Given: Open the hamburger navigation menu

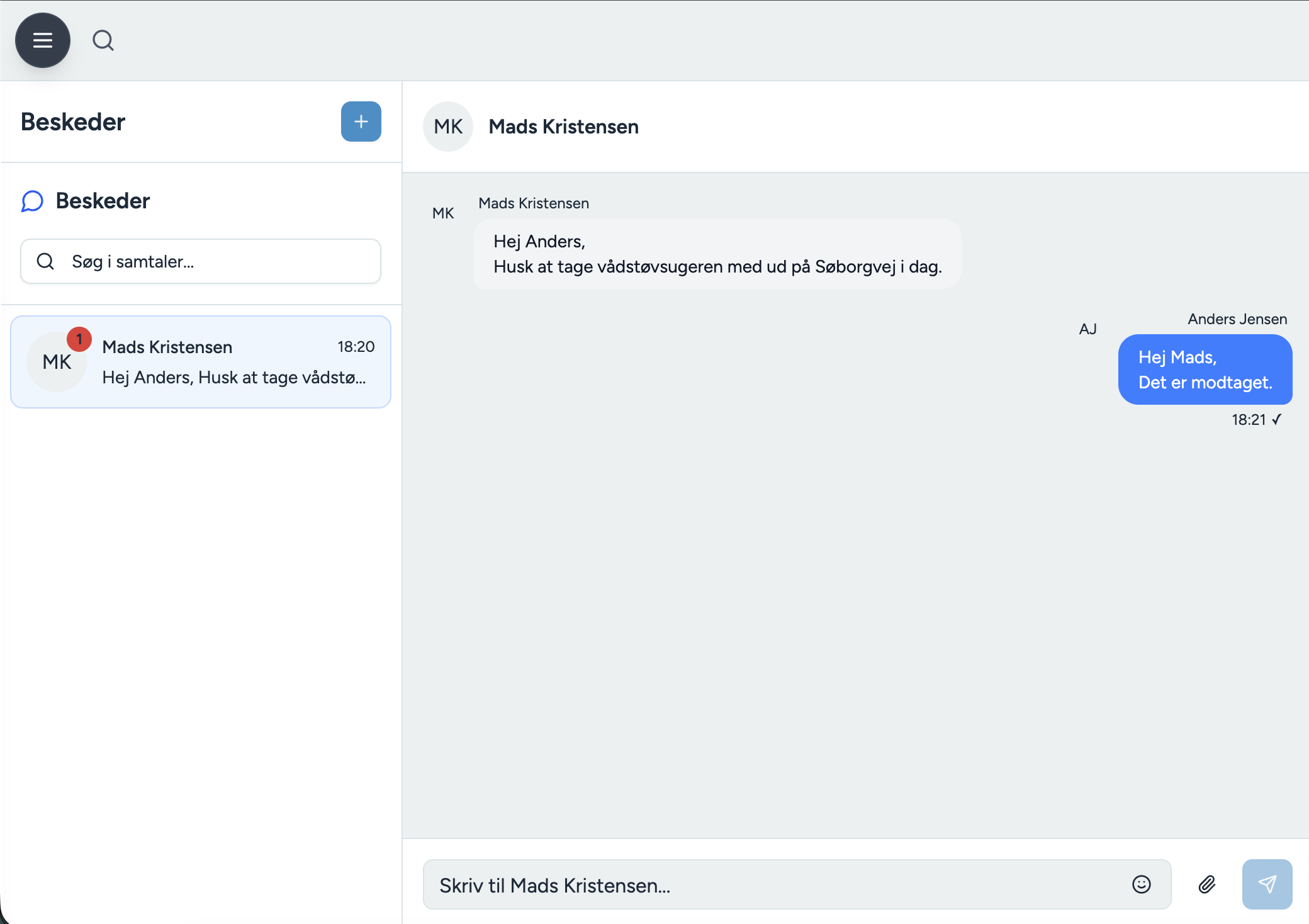Looking at the screenshot, I should click(x=42, y=40).
